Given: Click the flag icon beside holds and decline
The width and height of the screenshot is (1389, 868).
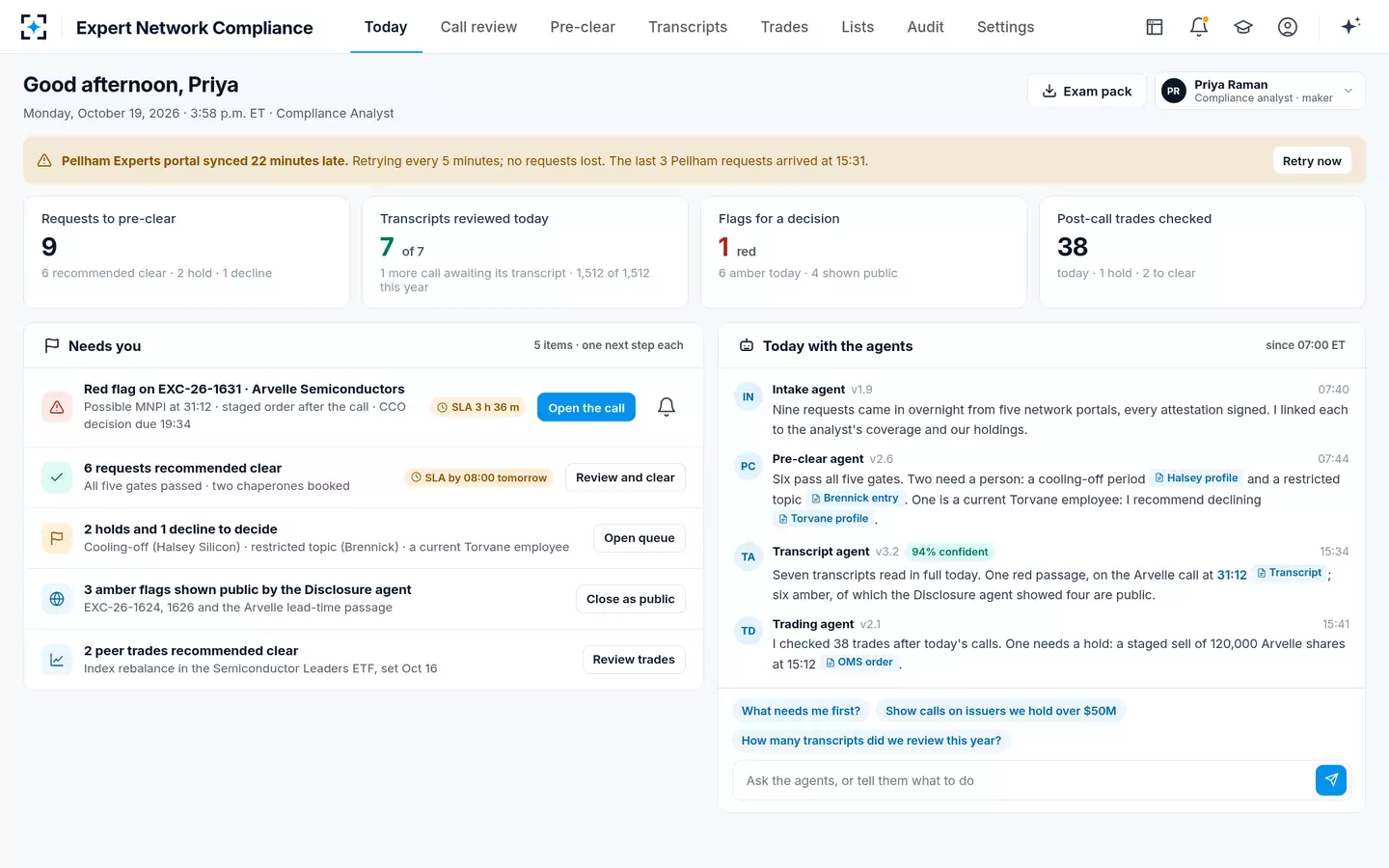Looking at the screenshot, I should 57,538.
